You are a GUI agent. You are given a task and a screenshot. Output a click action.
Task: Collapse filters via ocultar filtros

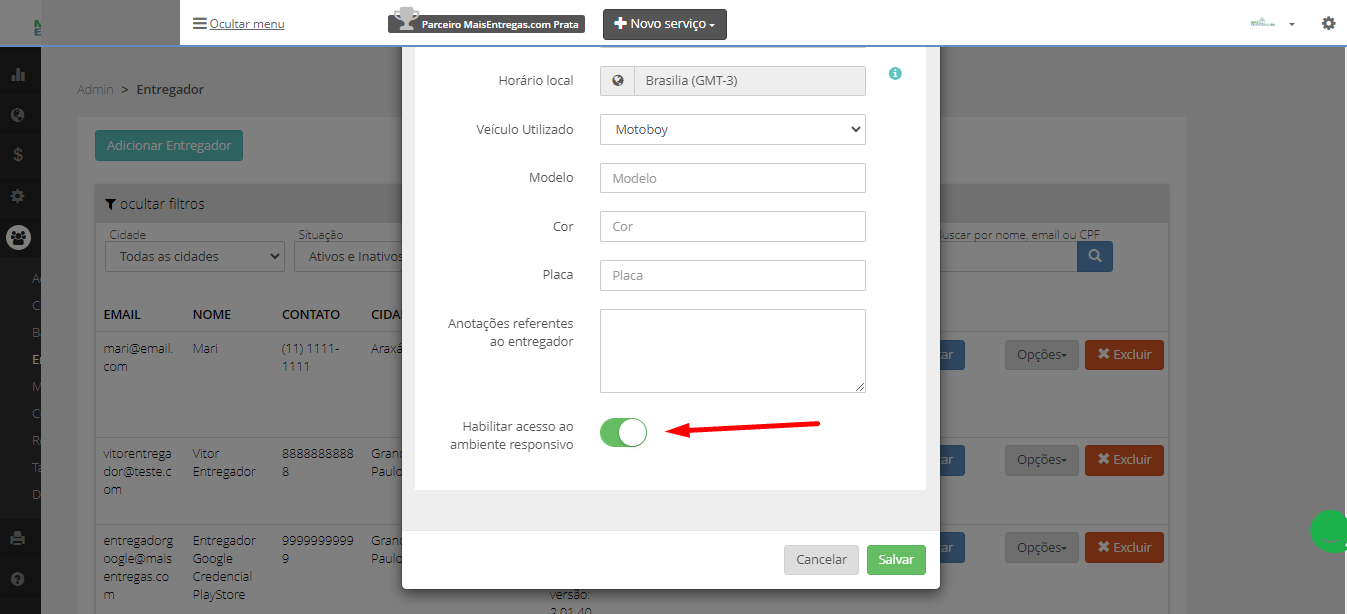pyautogui.click(x=155, y=204)
